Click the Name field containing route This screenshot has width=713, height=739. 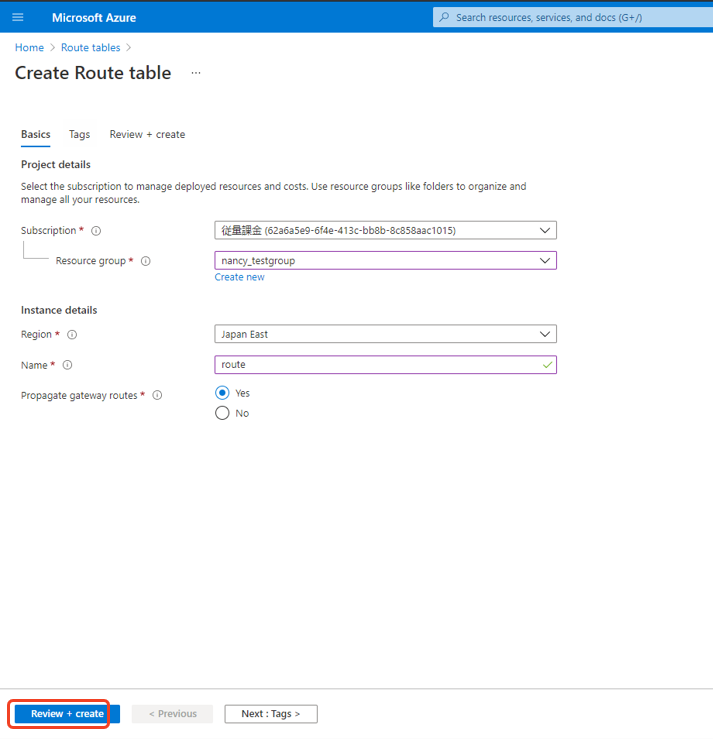385,365
